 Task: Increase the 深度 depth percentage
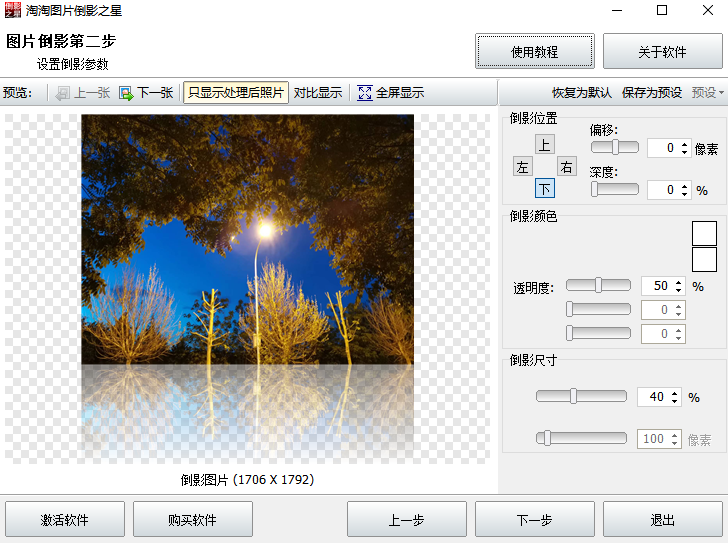tap(684, 186)
